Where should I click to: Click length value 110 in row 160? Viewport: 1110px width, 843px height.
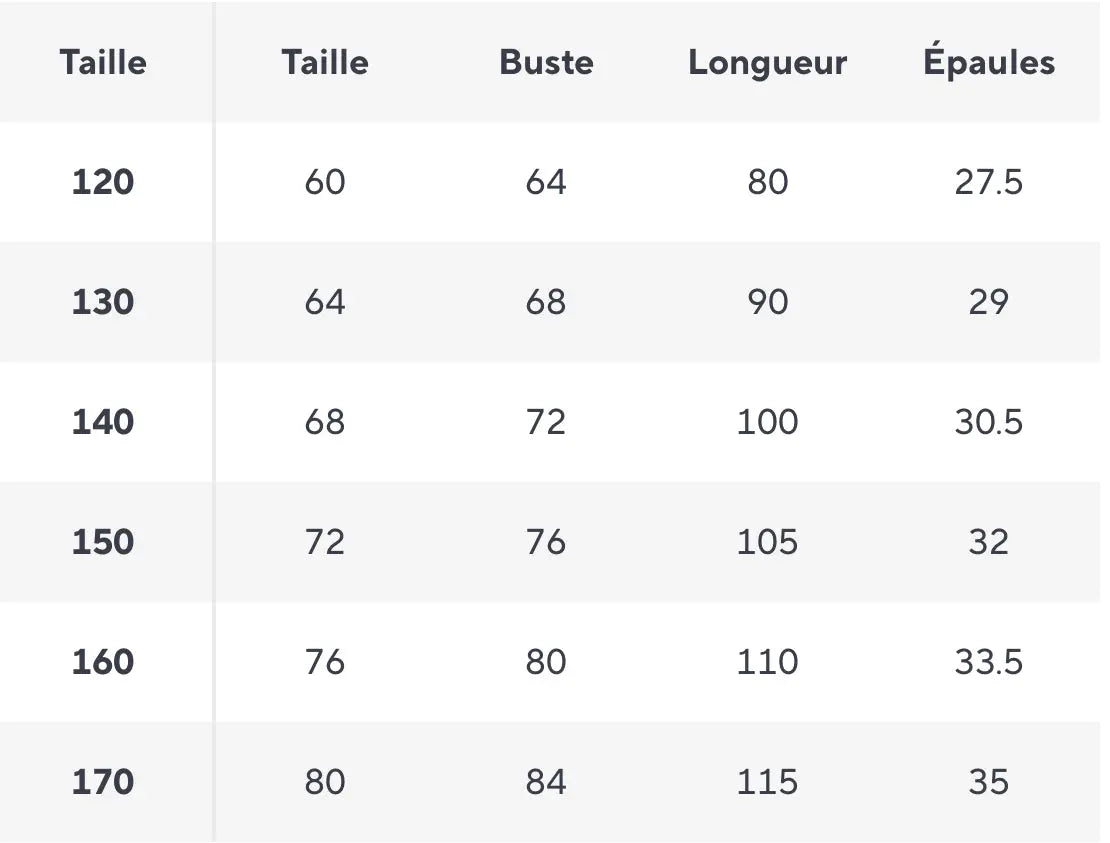click(x=767, y=662)
